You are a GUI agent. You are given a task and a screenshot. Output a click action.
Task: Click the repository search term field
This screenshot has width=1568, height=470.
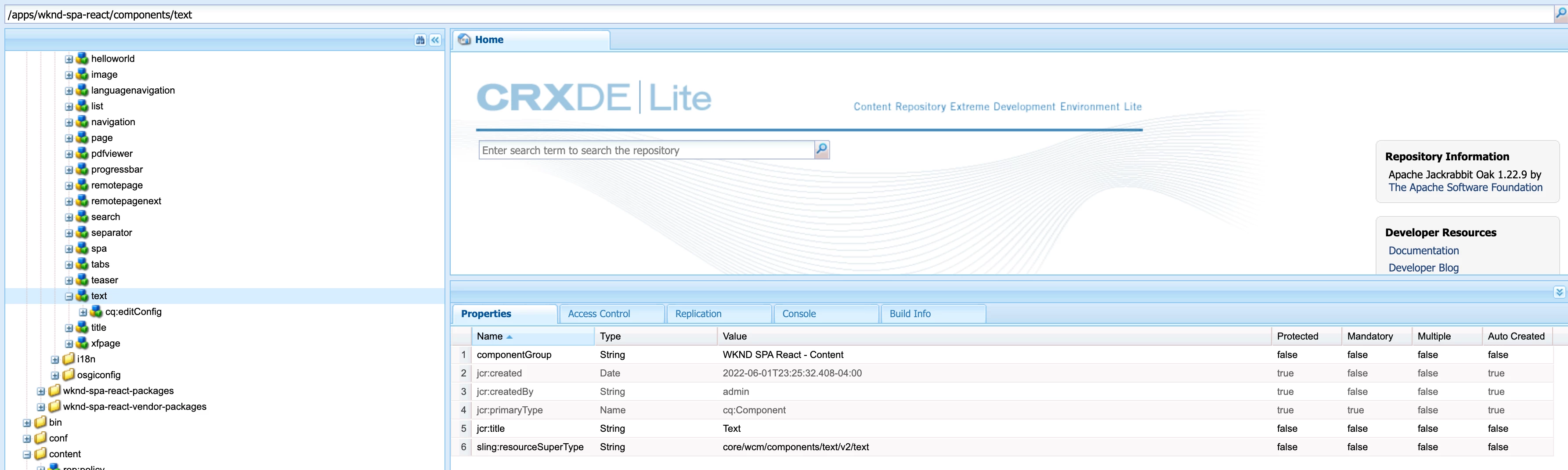click(x=647, y=150)
